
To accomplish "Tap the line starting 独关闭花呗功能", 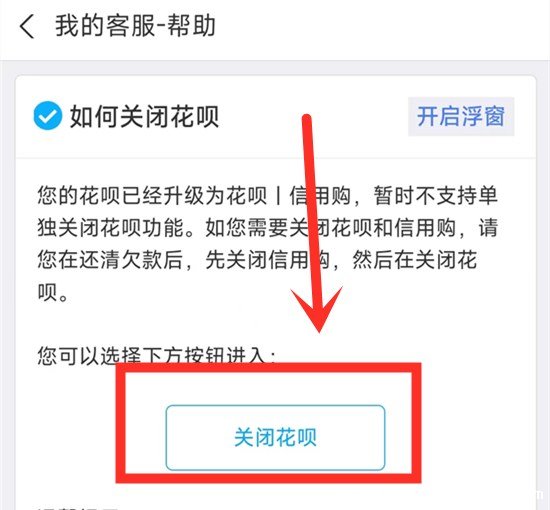I will (x=267, y=228).
